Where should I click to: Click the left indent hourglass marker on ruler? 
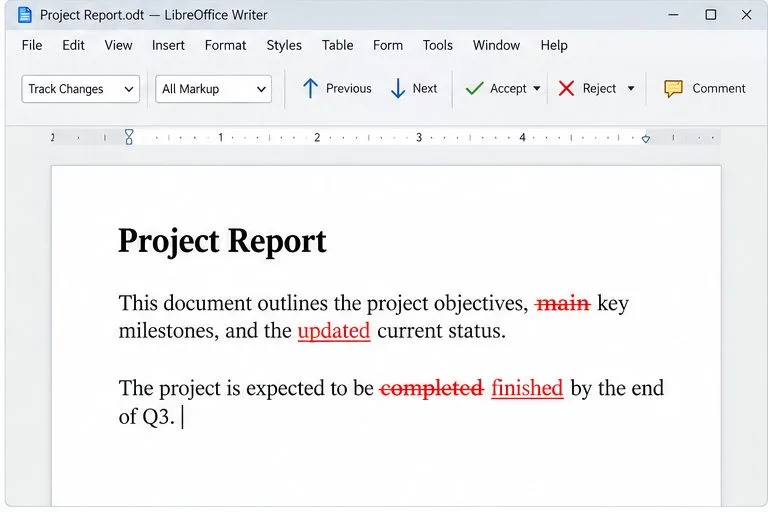coord(129,137)
